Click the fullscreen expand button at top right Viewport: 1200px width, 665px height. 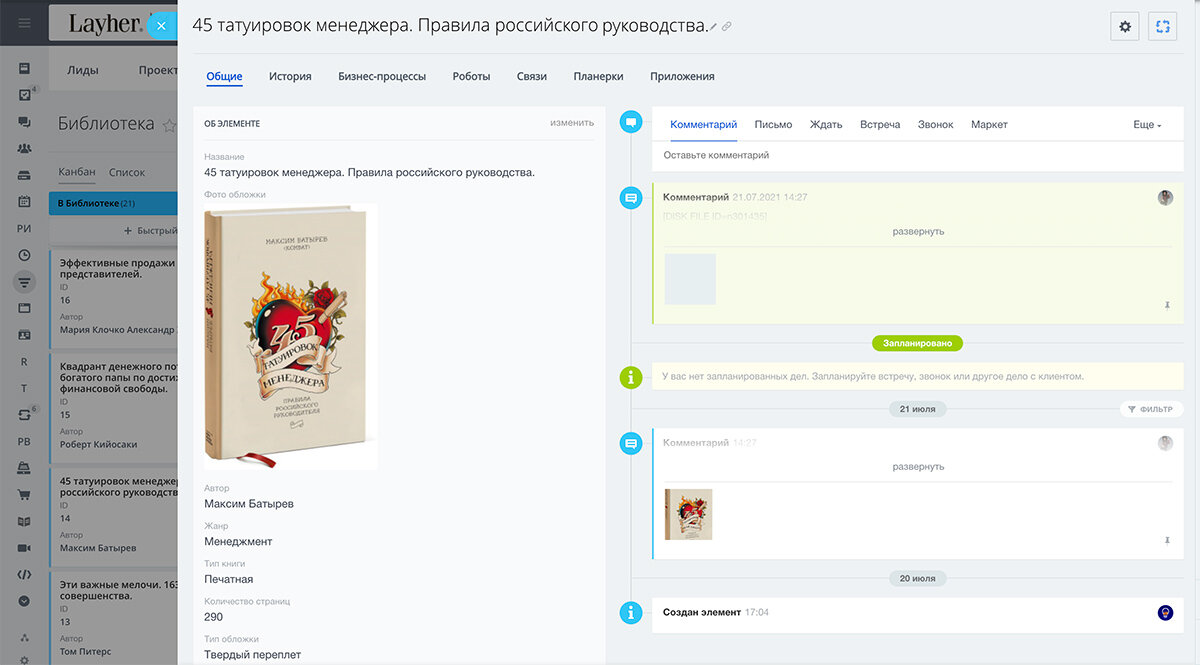click(1162, 27)
